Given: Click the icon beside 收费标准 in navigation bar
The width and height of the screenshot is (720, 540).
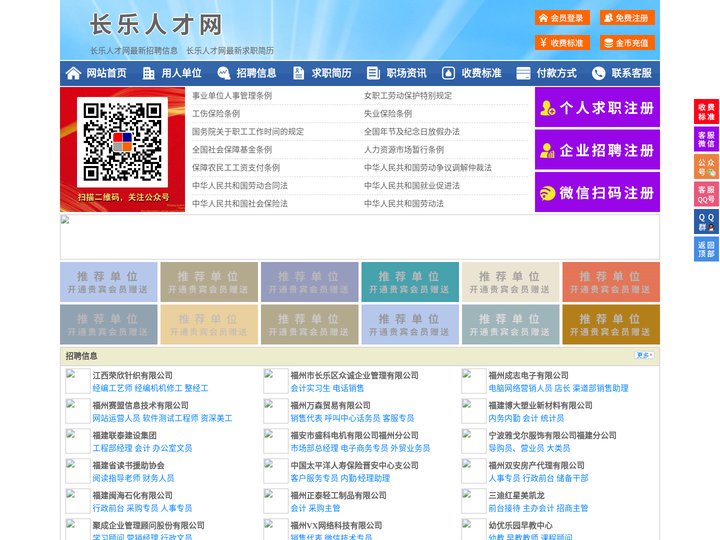Looking at the screenshot, I should point(448,73).
